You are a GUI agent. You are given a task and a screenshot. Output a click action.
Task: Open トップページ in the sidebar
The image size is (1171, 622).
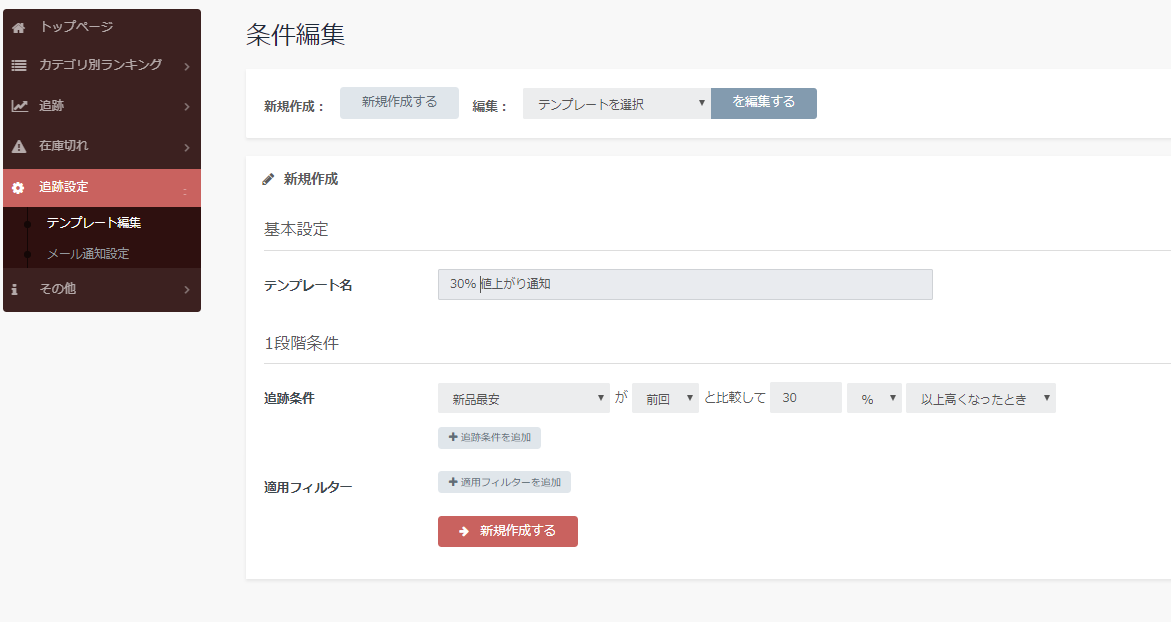tap(102, 27)
